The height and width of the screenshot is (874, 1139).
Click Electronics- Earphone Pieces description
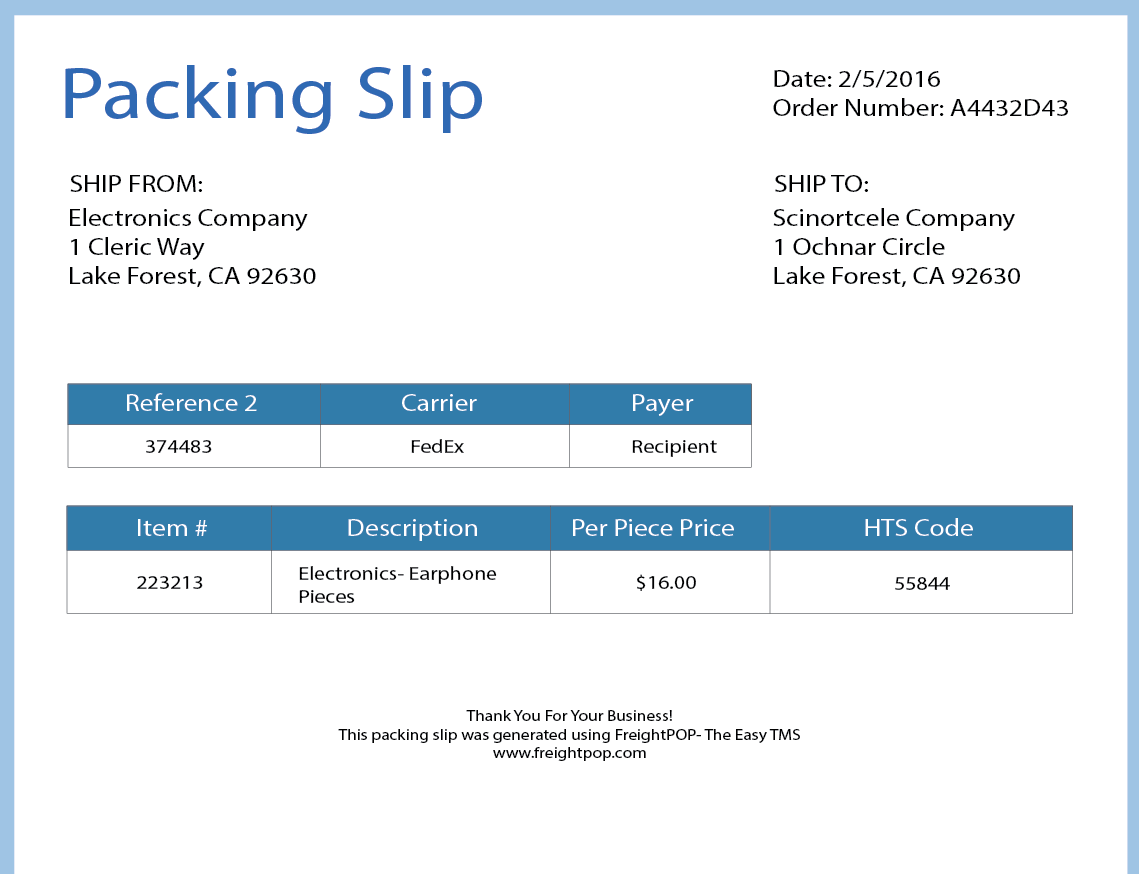pyautogui.click(x=397, y=585)
